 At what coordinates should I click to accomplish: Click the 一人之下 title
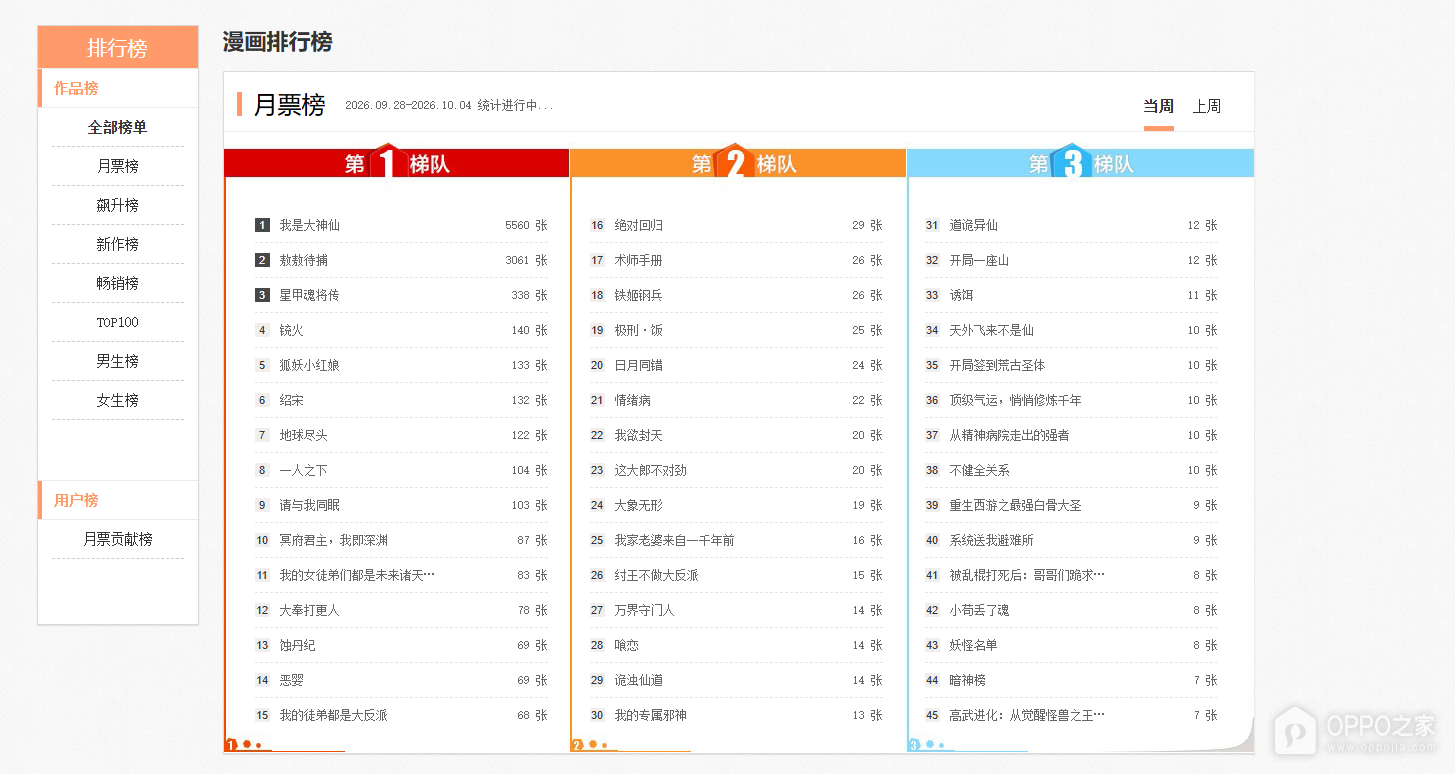tap(304, 470)
